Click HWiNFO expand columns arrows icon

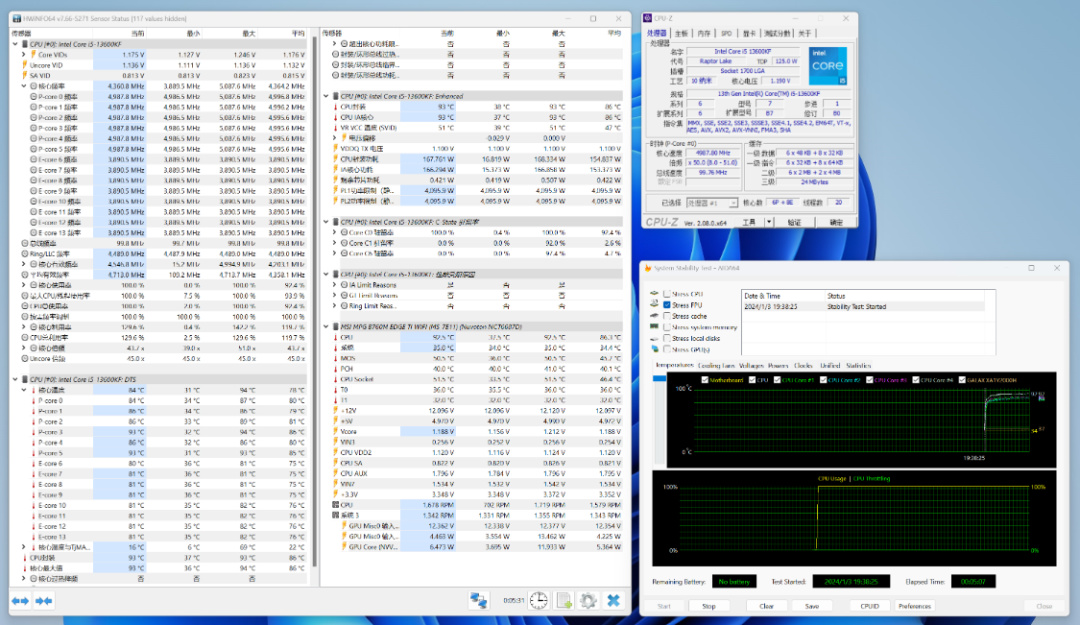tap(19, 600)
